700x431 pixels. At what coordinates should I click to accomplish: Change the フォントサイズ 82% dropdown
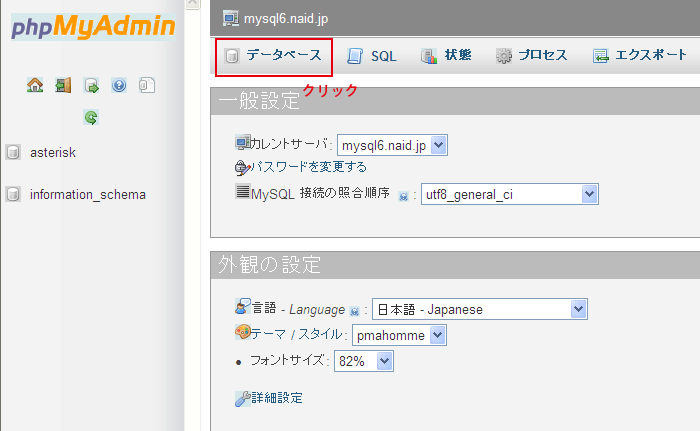363,361
